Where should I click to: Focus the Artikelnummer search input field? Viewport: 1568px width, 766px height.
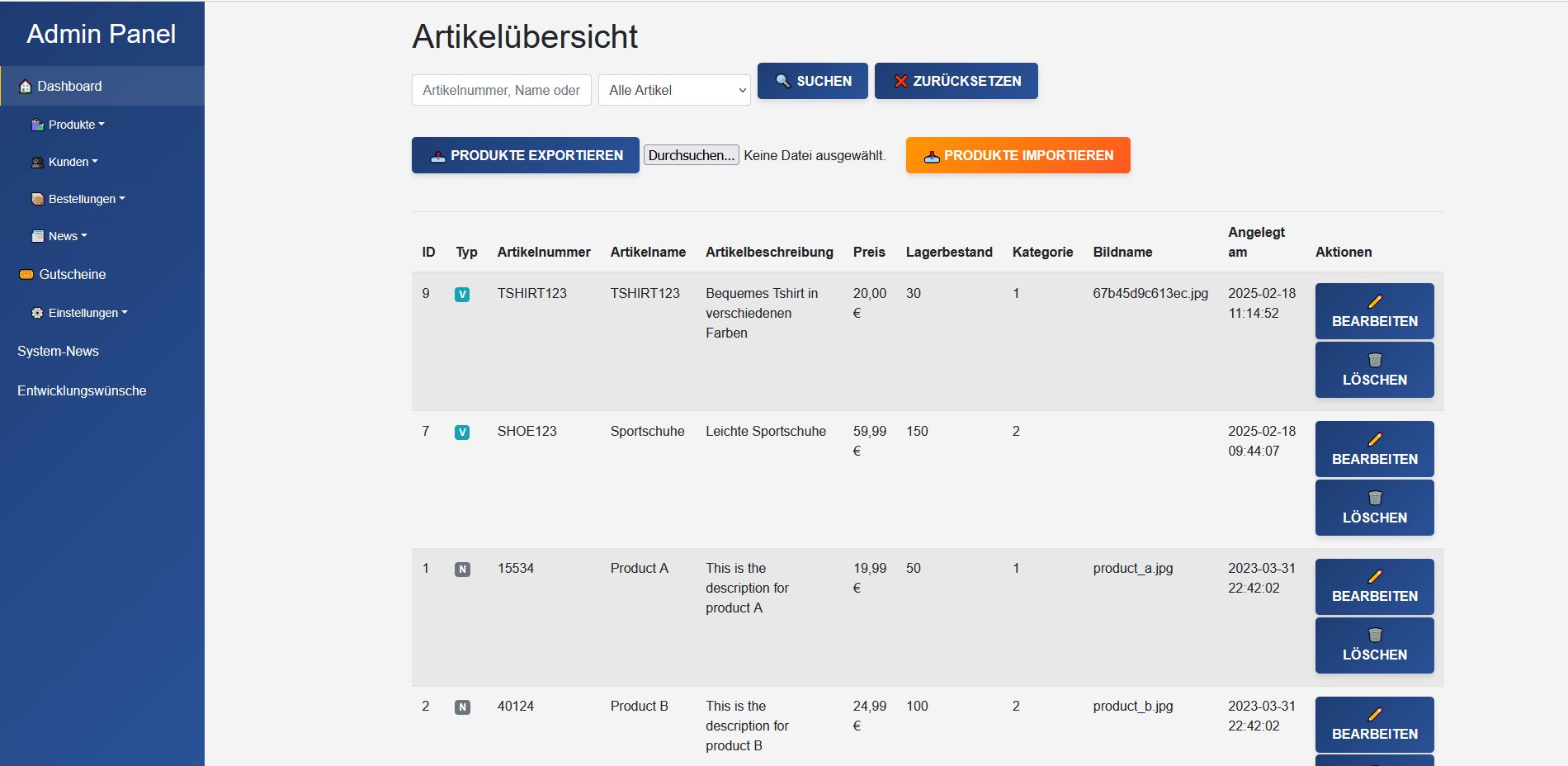[x=501, y=90]
